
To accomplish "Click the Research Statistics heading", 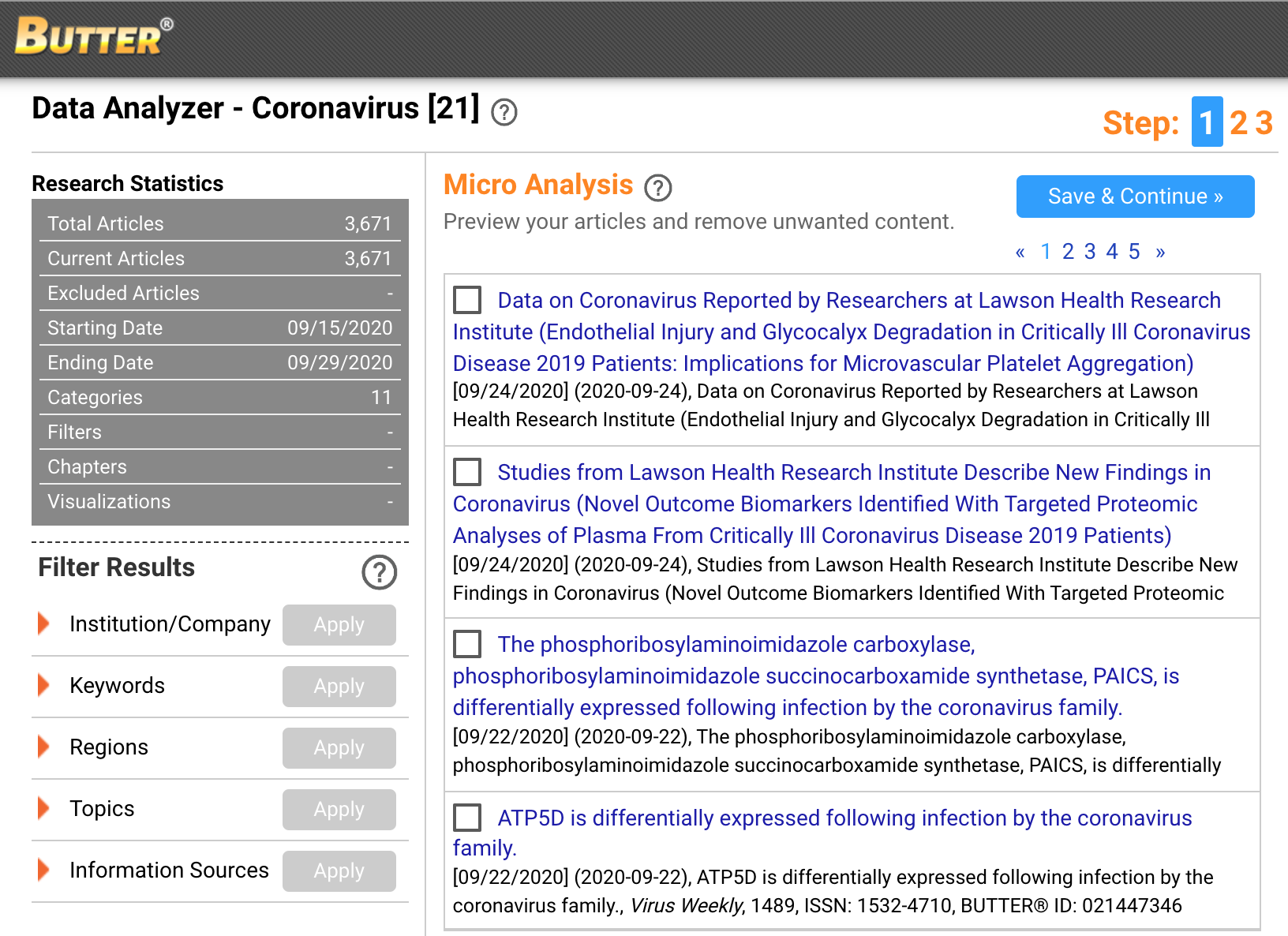I will click(x=128, y=183).
